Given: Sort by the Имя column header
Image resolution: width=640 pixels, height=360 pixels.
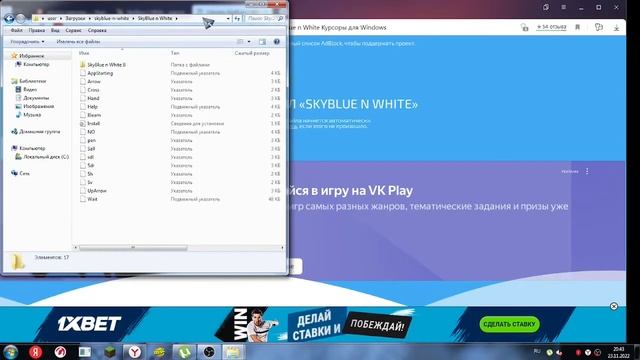Looking at the screenshot, I should pos(84,53).
